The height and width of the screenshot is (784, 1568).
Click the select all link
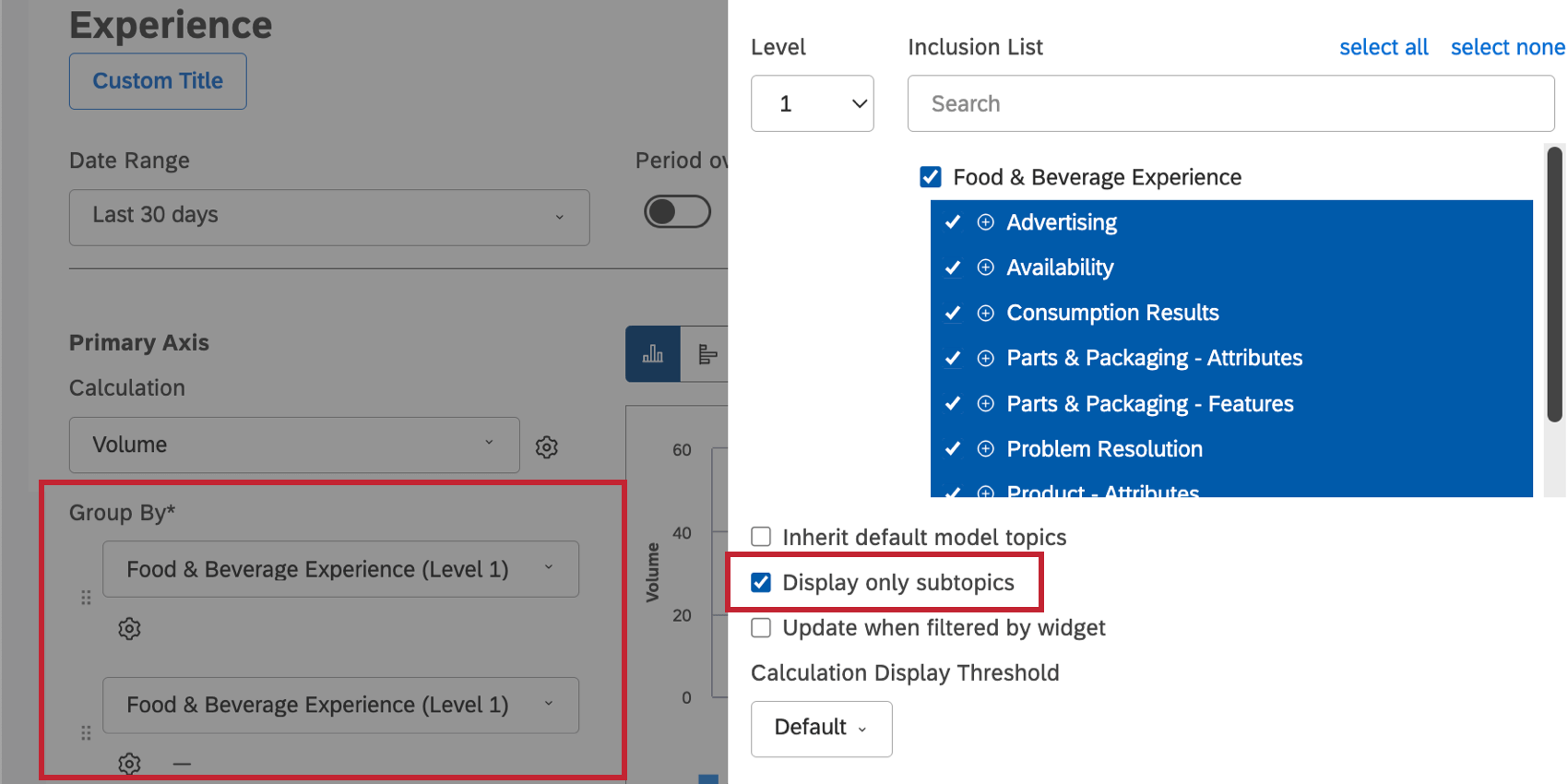[1383, 47]
